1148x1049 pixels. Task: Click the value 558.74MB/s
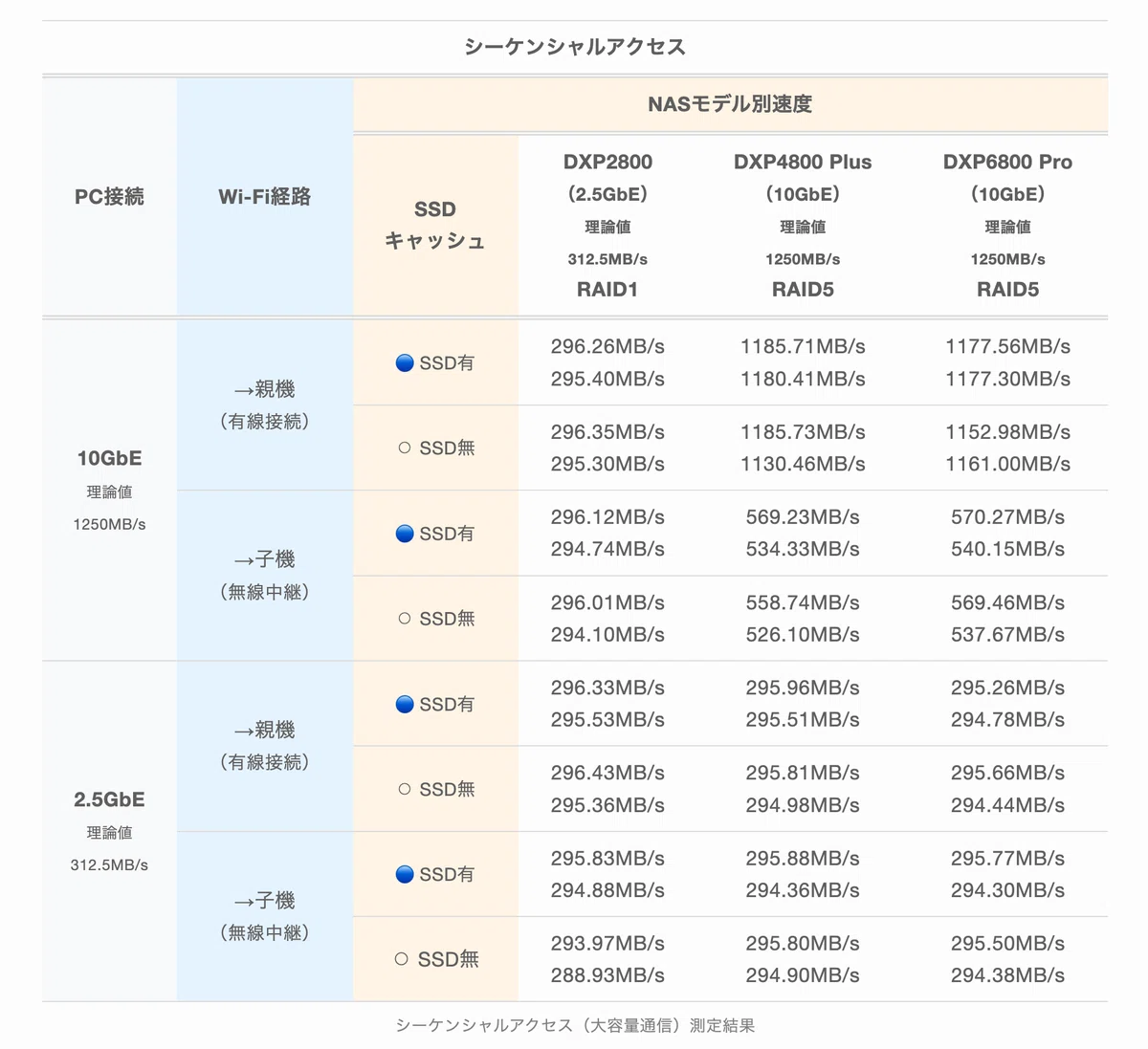coord(803,602)
